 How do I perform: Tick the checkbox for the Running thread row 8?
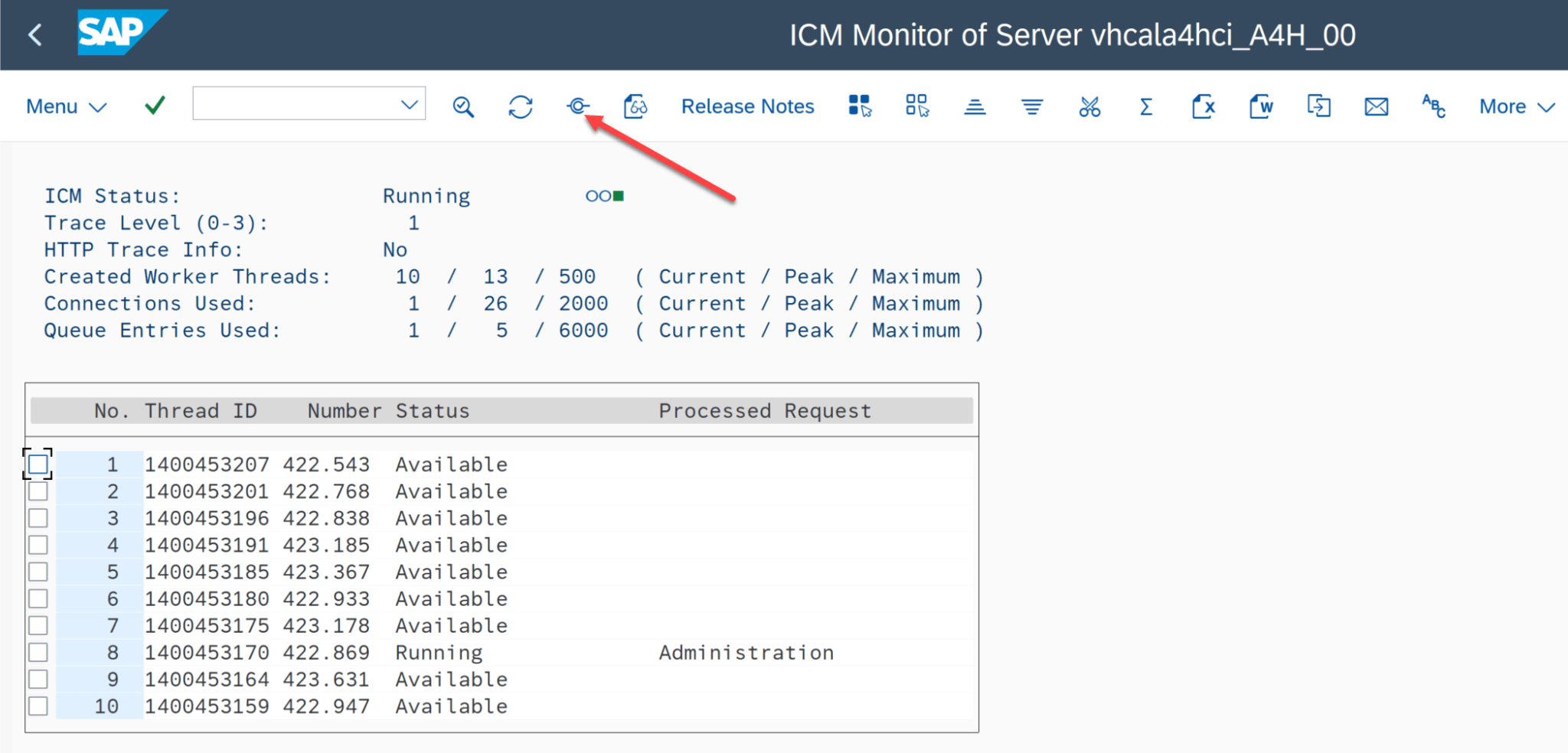pos(37,652)
